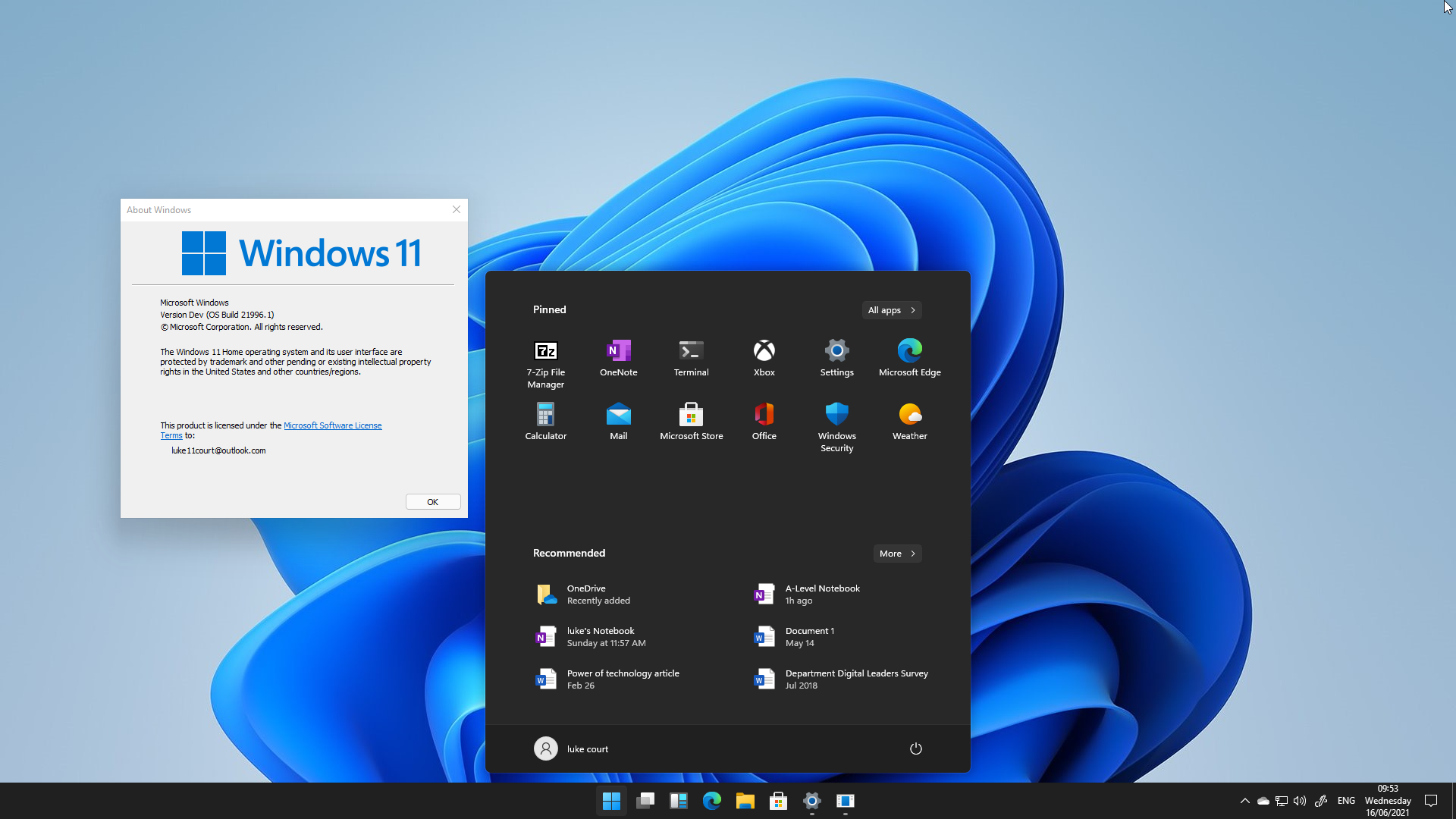Screen dimensions: 1456x819
Task: Open the A-Level Notebook recommended file
Action: pyautogui.click(x=822, y=594)
